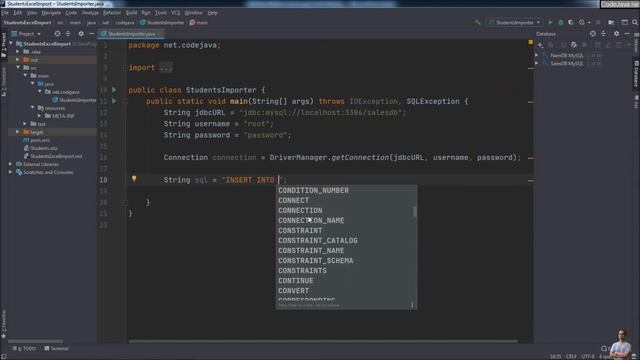Open StudentsImporter run configuration dropdown
The width and height of the screenshot is (640, 360).
click(x=515, y=22)
